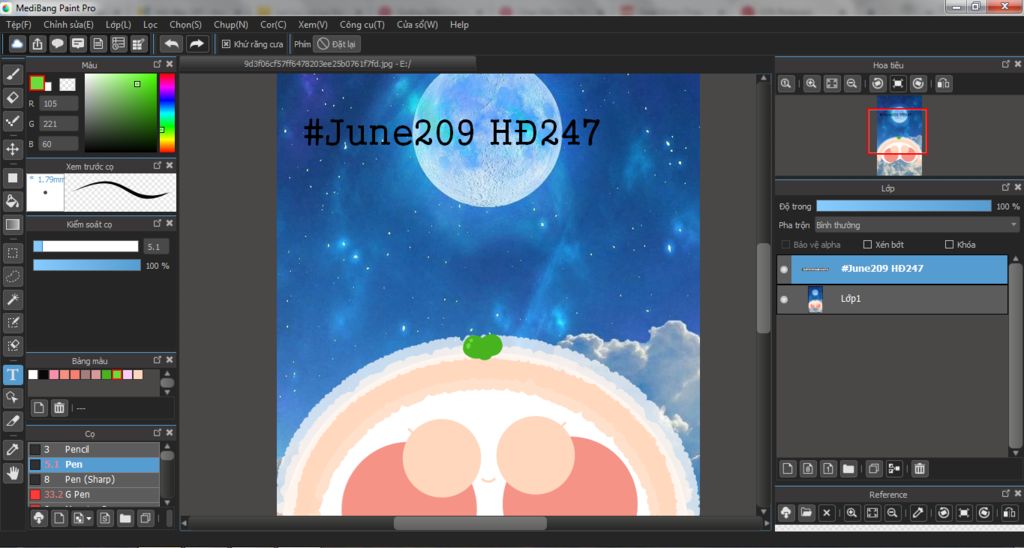Toggle the Bảo vệ alpha checkbox
Viewport: 1024px width, 548px height.
click(786, 244)
